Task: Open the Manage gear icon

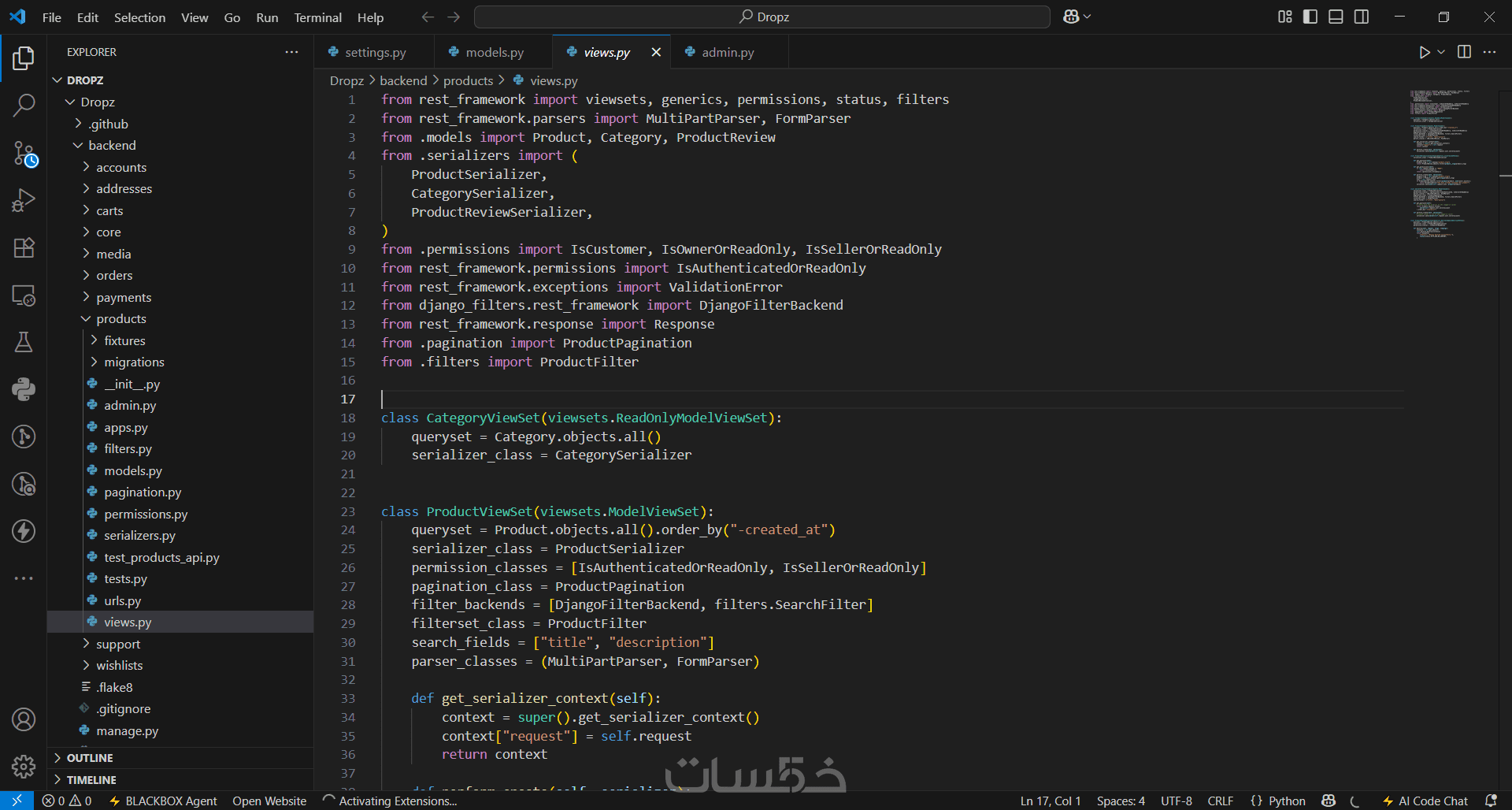Action: pos(24,766)
